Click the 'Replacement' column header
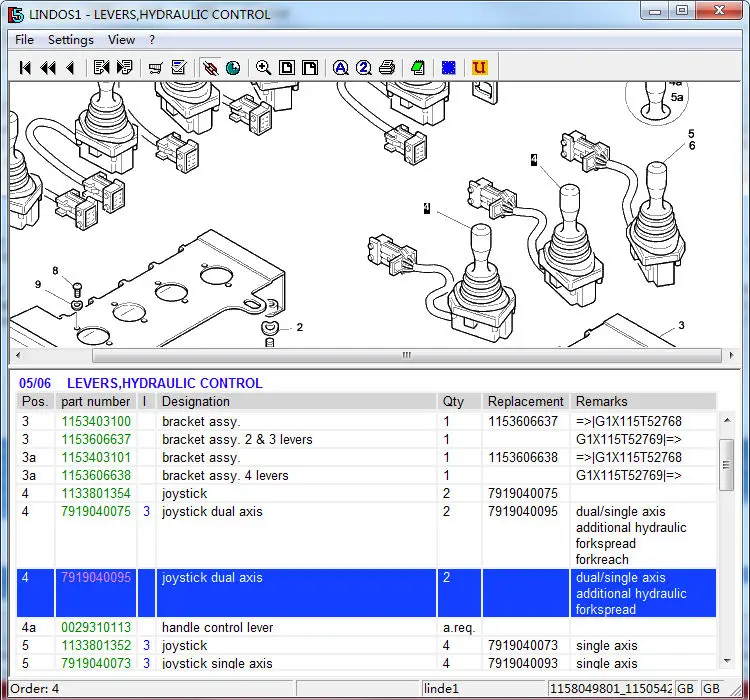 point(526,401)
